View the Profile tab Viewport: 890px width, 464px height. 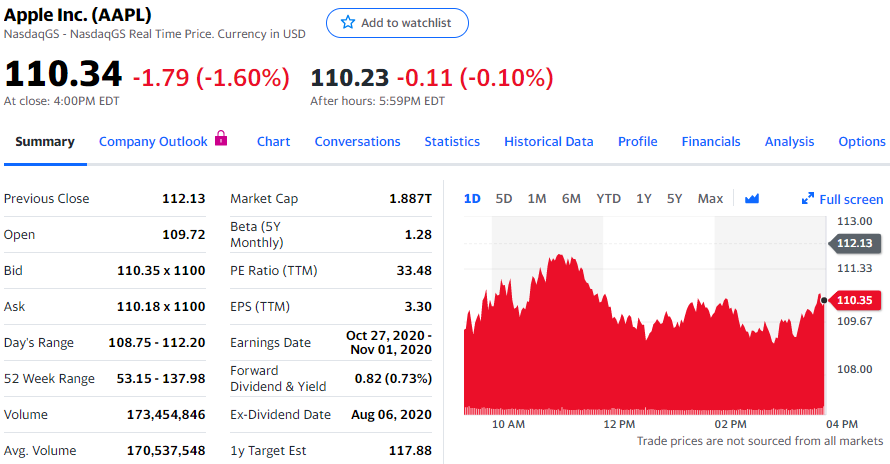[637, 141]
